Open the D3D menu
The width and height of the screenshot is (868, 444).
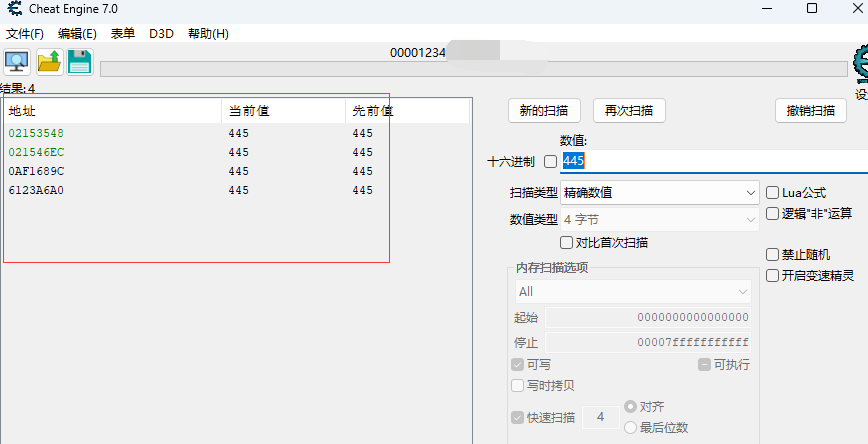coord(161,34)
